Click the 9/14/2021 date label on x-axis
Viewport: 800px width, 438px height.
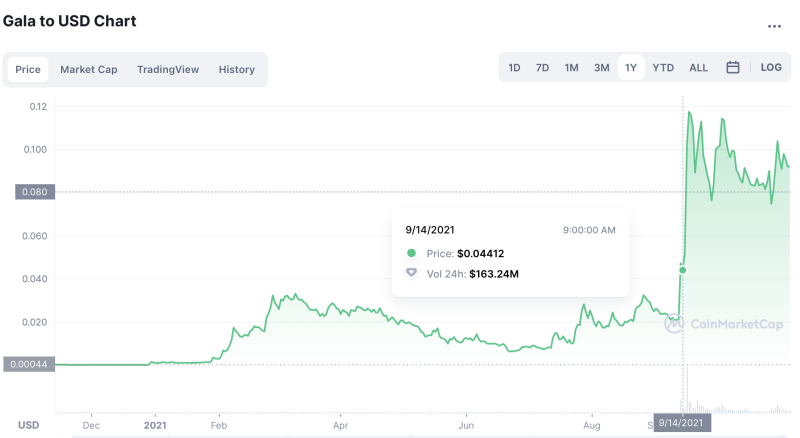click(x=682, y=423)
